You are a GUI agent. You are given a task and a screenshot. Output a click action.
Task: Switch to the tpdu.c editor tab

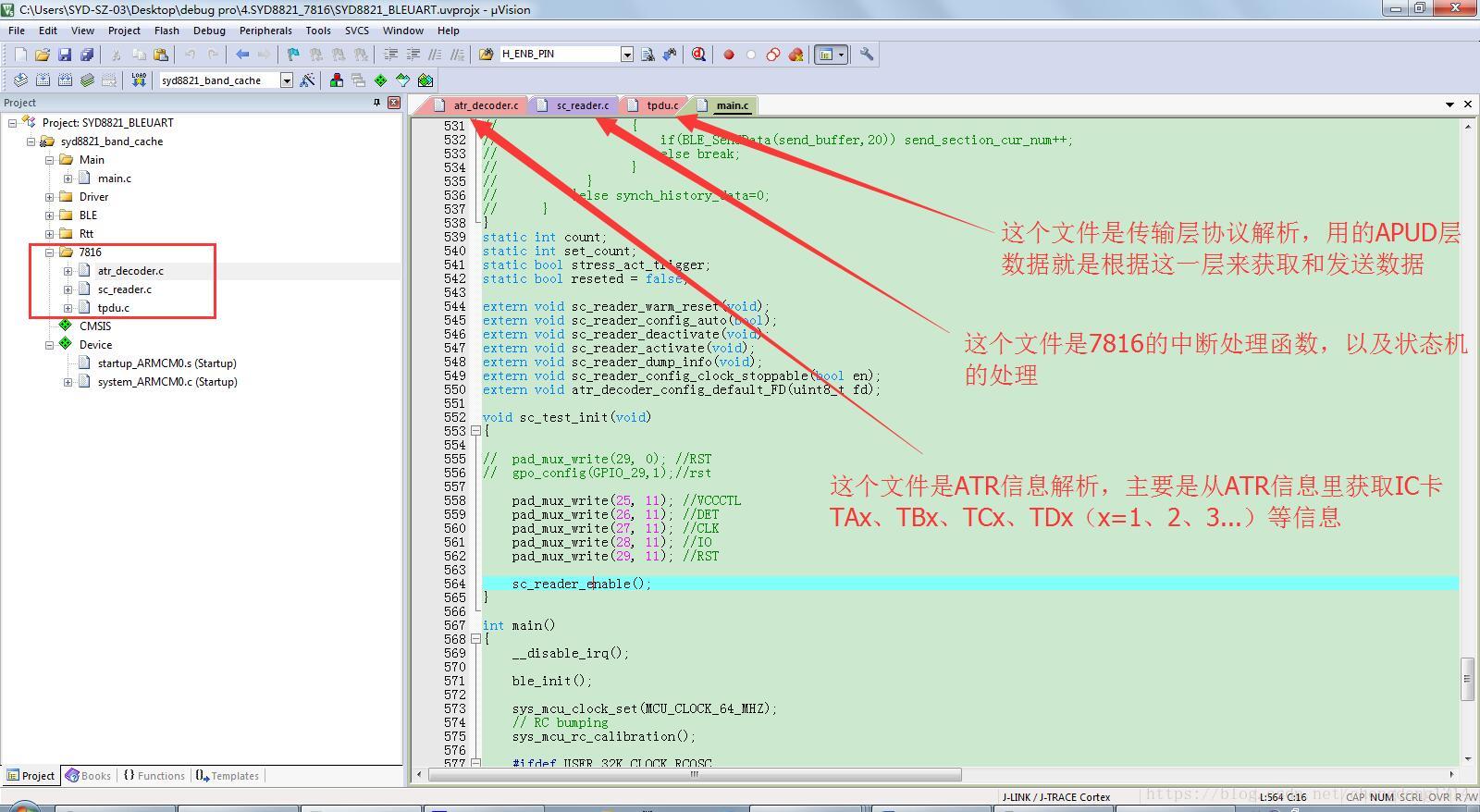pos(655,105)
